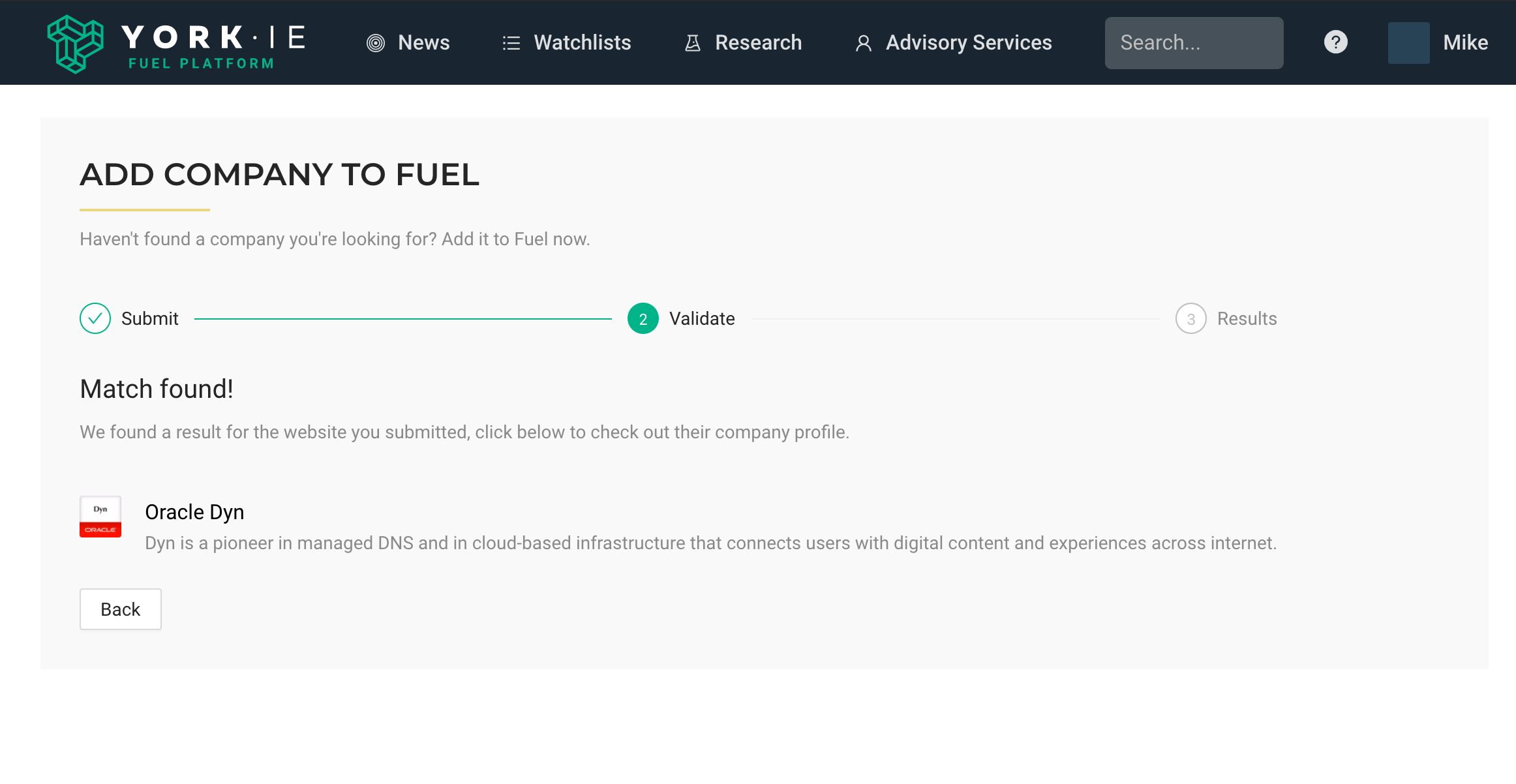
Task: Click the Back button
Action: pos(121,609)
